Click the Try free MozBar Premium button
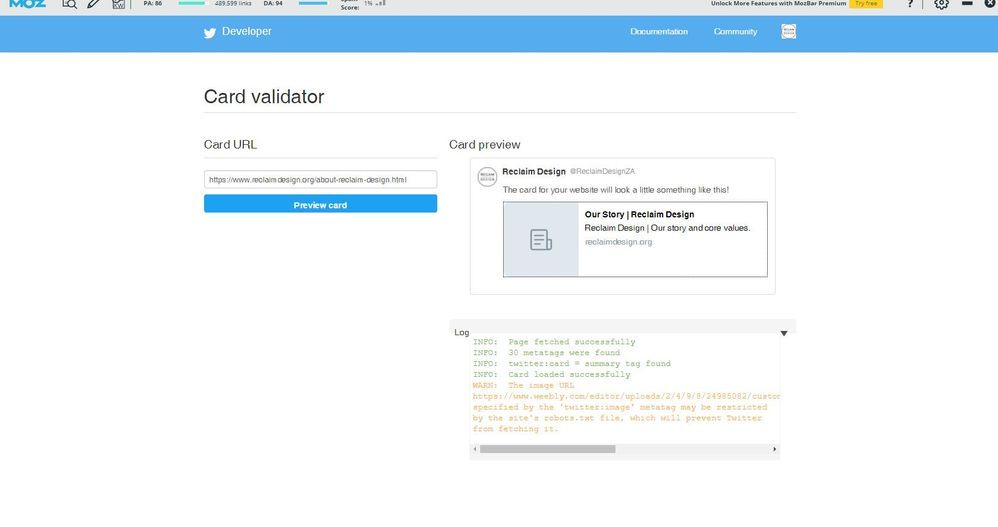Viewport: 998px width, 527px height. (865, 4)
